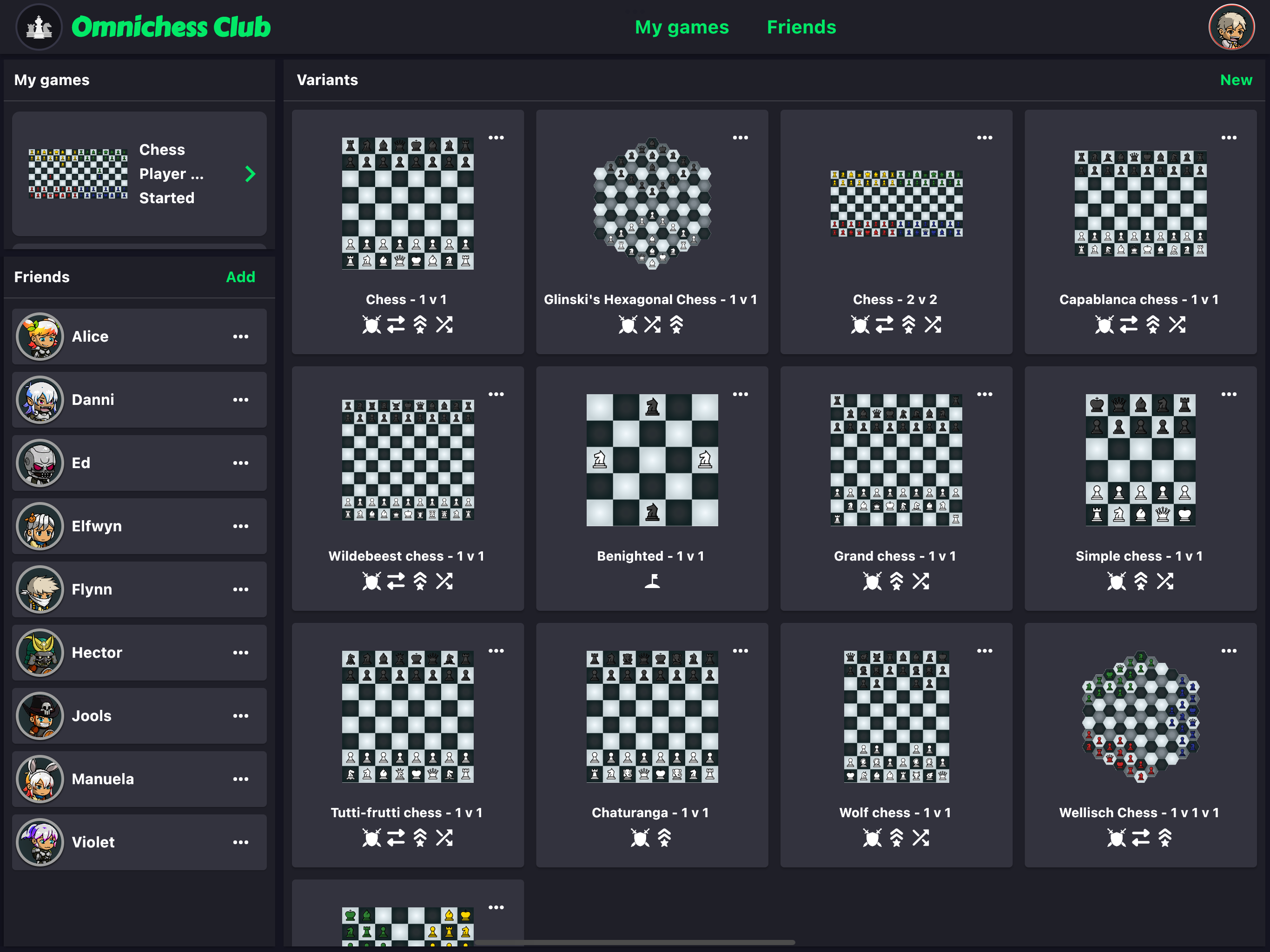Open the My games navigation tab
The height and width of the screenshot is (952, 1270).
(681, 27)
